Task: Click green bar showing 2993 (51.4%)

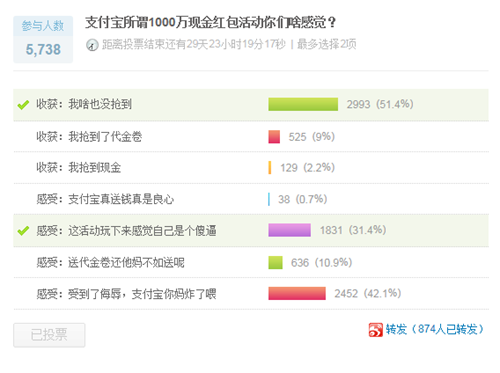Action: pos(303,104)
